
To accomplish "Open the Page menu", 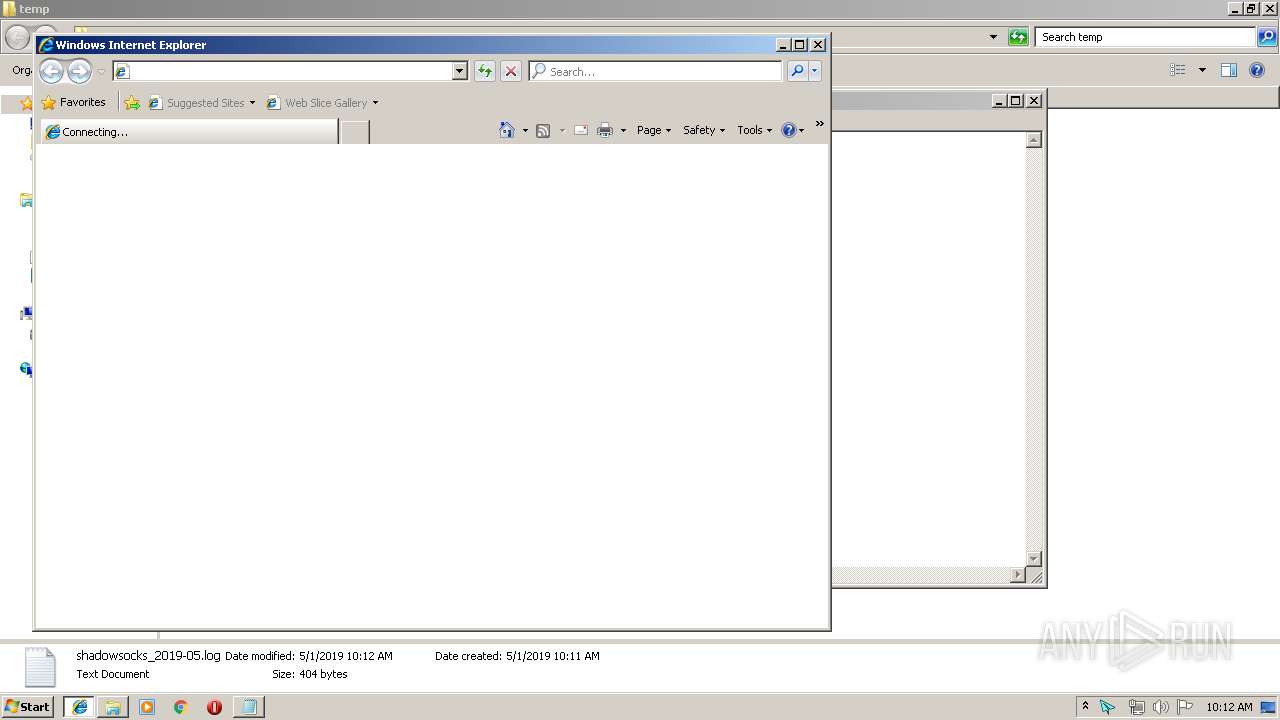I will pos(654,130).
